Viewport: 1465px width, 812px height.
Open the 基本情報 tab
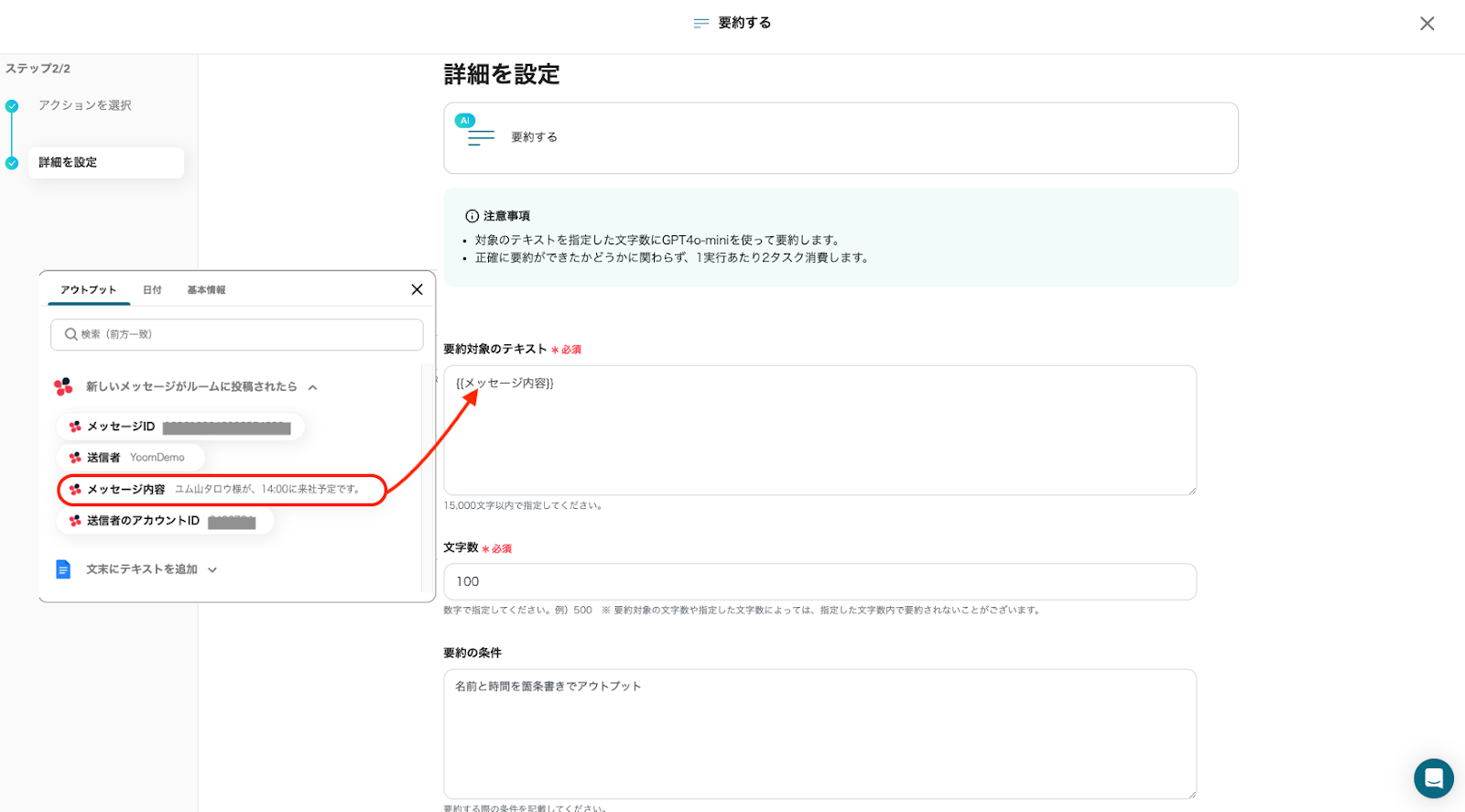coord(206,290)
